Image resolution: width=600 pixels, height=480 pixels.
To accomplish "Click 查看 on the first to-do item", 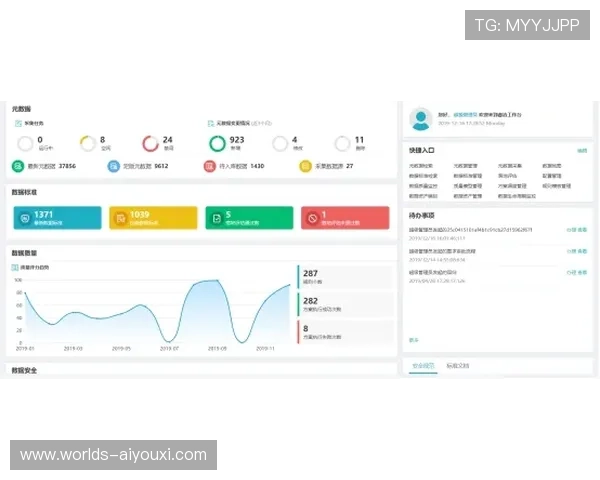I will click(x=582, y=229).
